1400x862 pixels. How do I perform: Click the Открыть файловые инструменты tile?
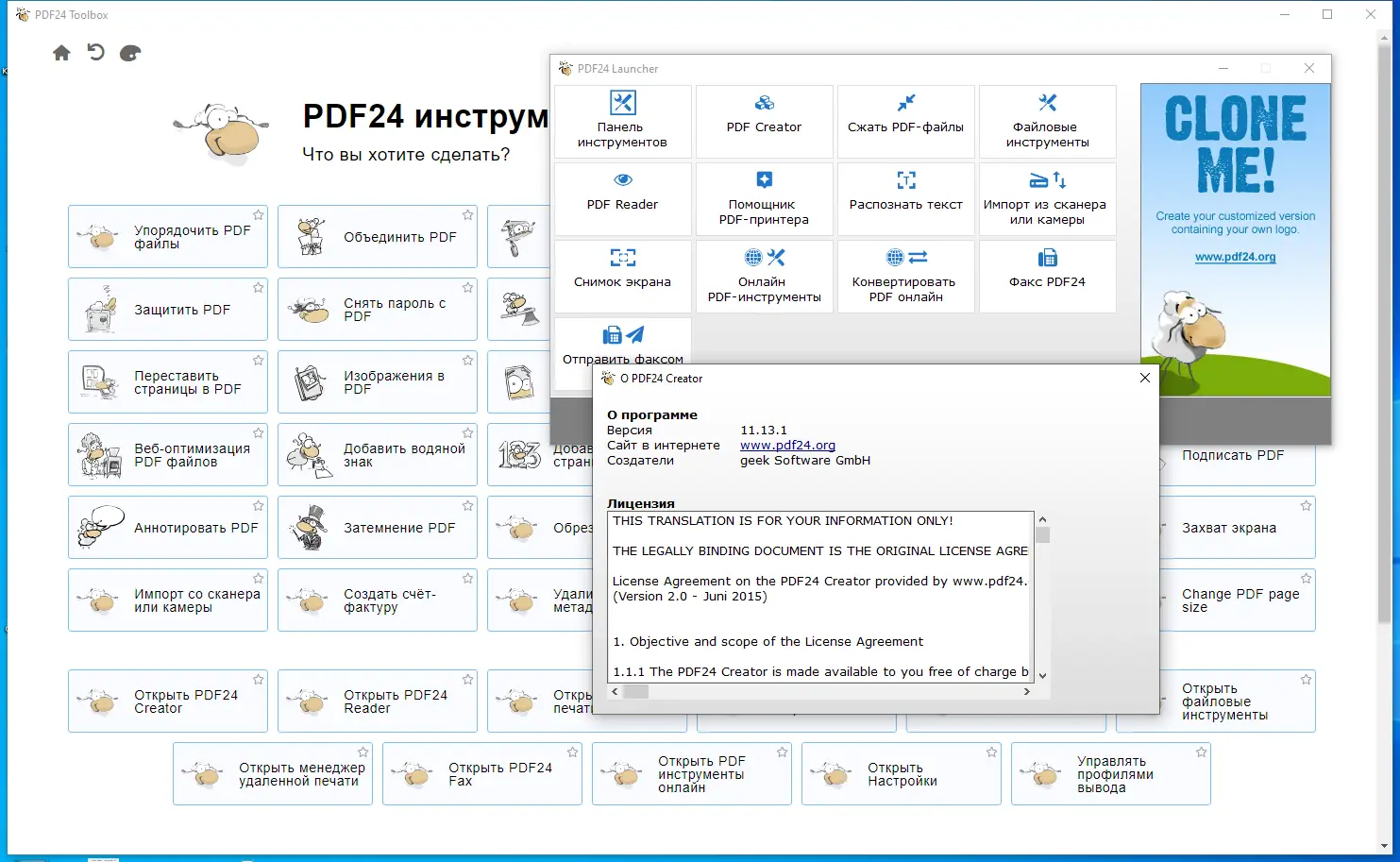[1237, 701]
